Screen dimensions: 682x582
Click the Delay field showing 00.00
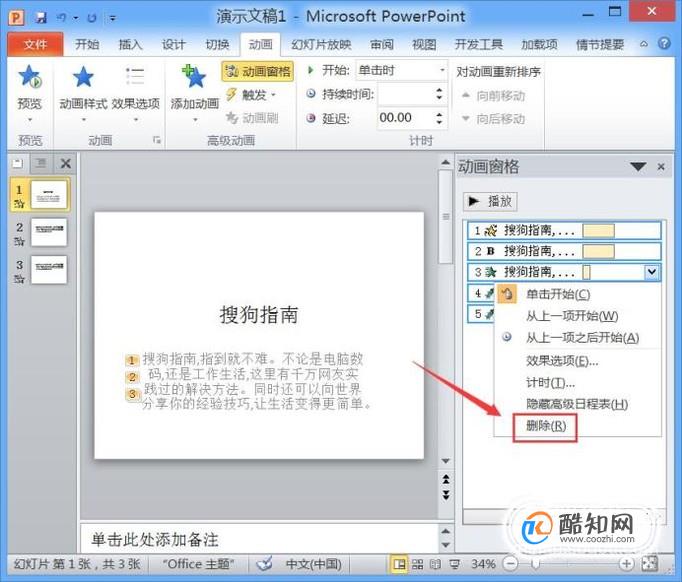pos(405,117)
